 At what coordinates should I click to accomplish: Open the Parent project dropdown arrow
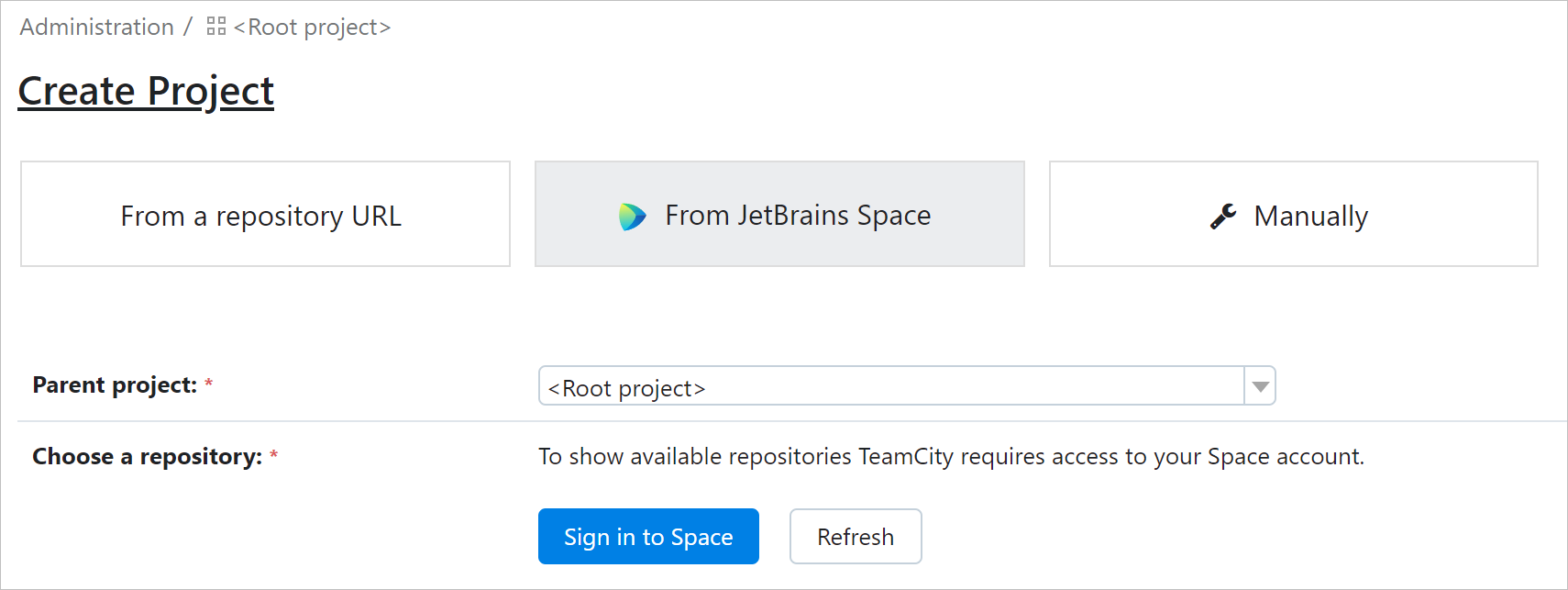click(1260, 386)
